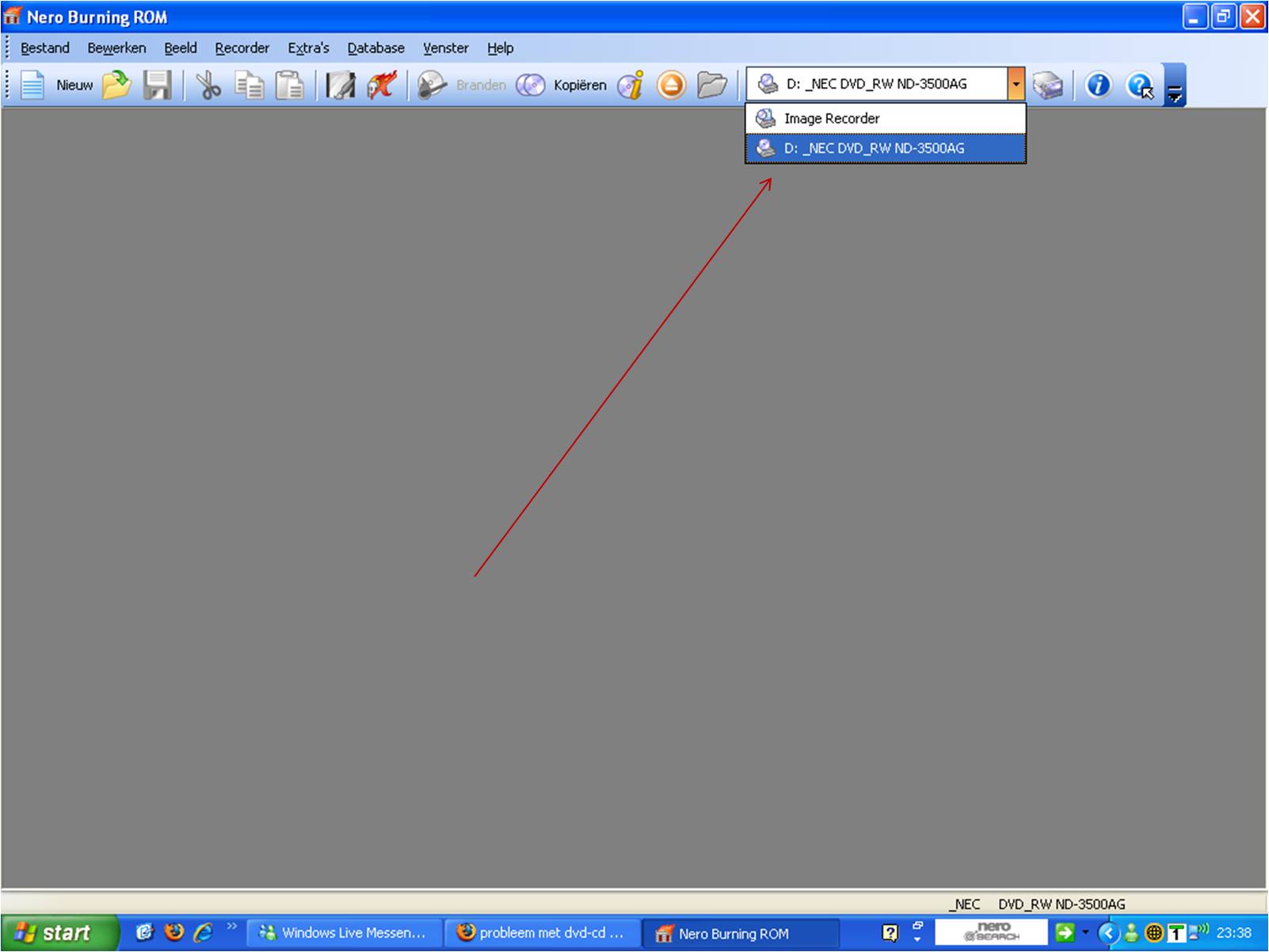Show disc info icon
The width and height of the screenshot is (1269, 952).
click(x=631, y=85)
